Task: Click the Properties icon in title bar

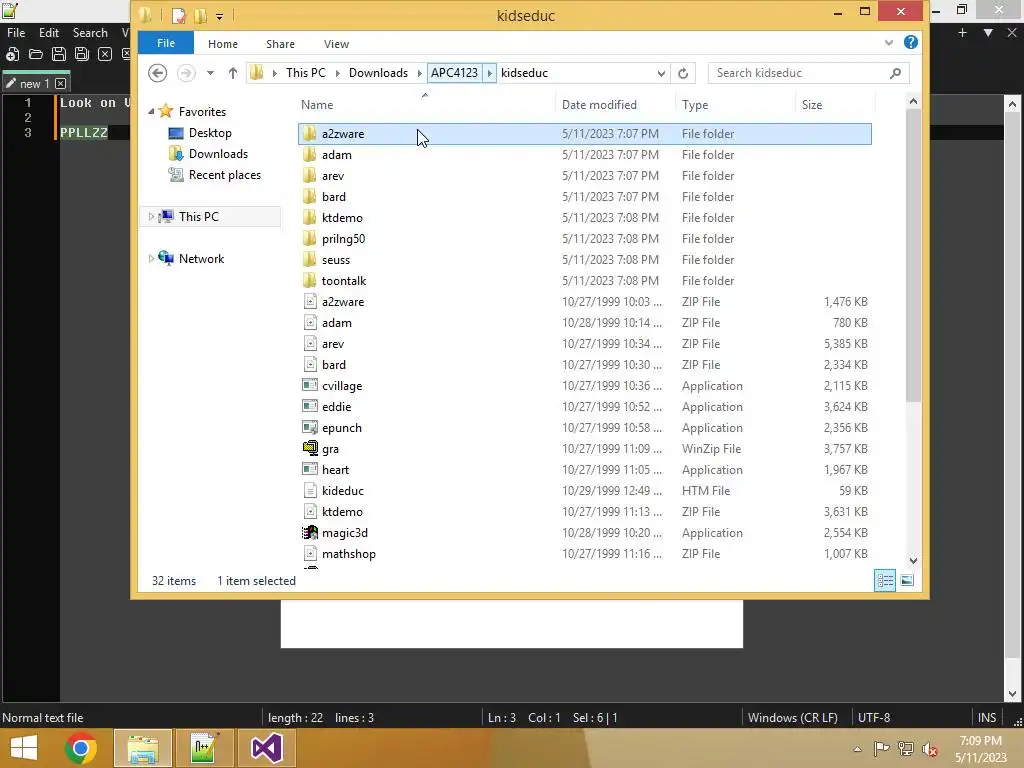Action: tap(178, 16)
